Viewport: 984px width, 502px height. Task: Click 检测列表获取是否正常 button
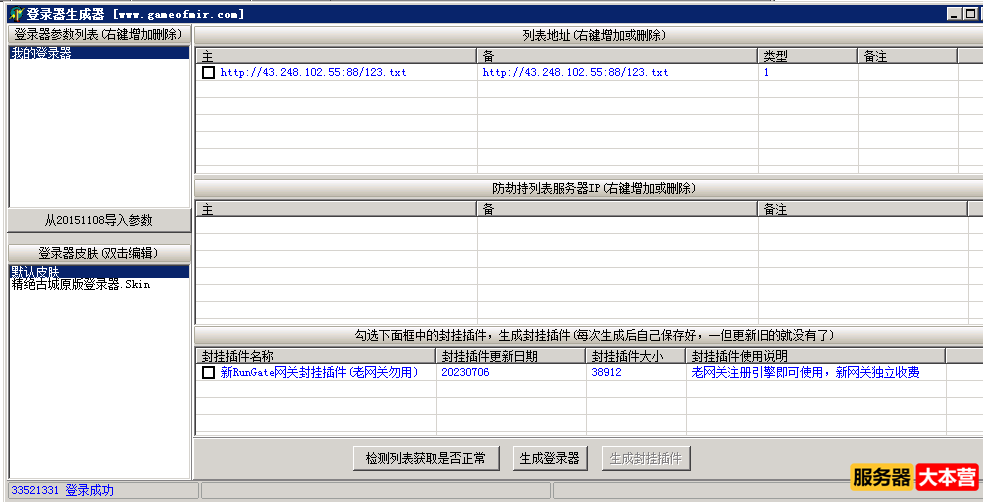[425, 458]
